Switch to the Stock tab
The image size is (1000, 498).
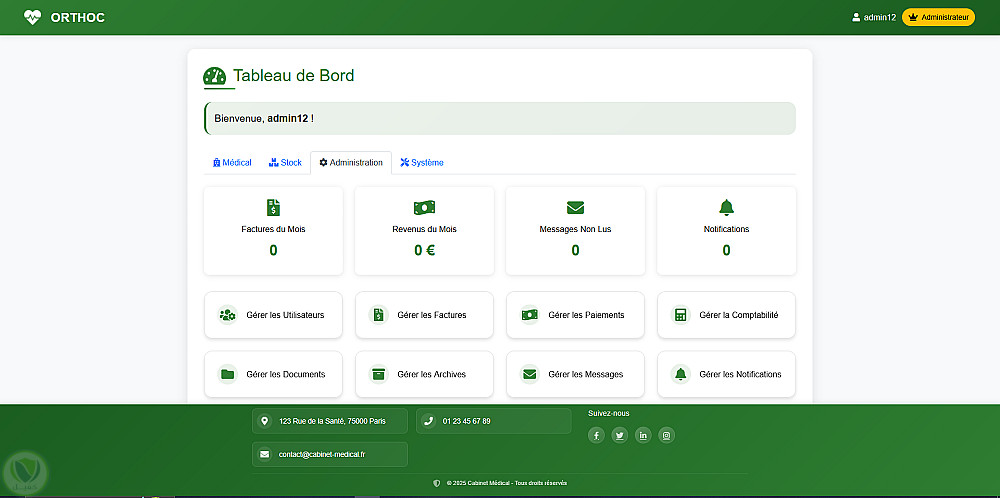tap(285, 163)
